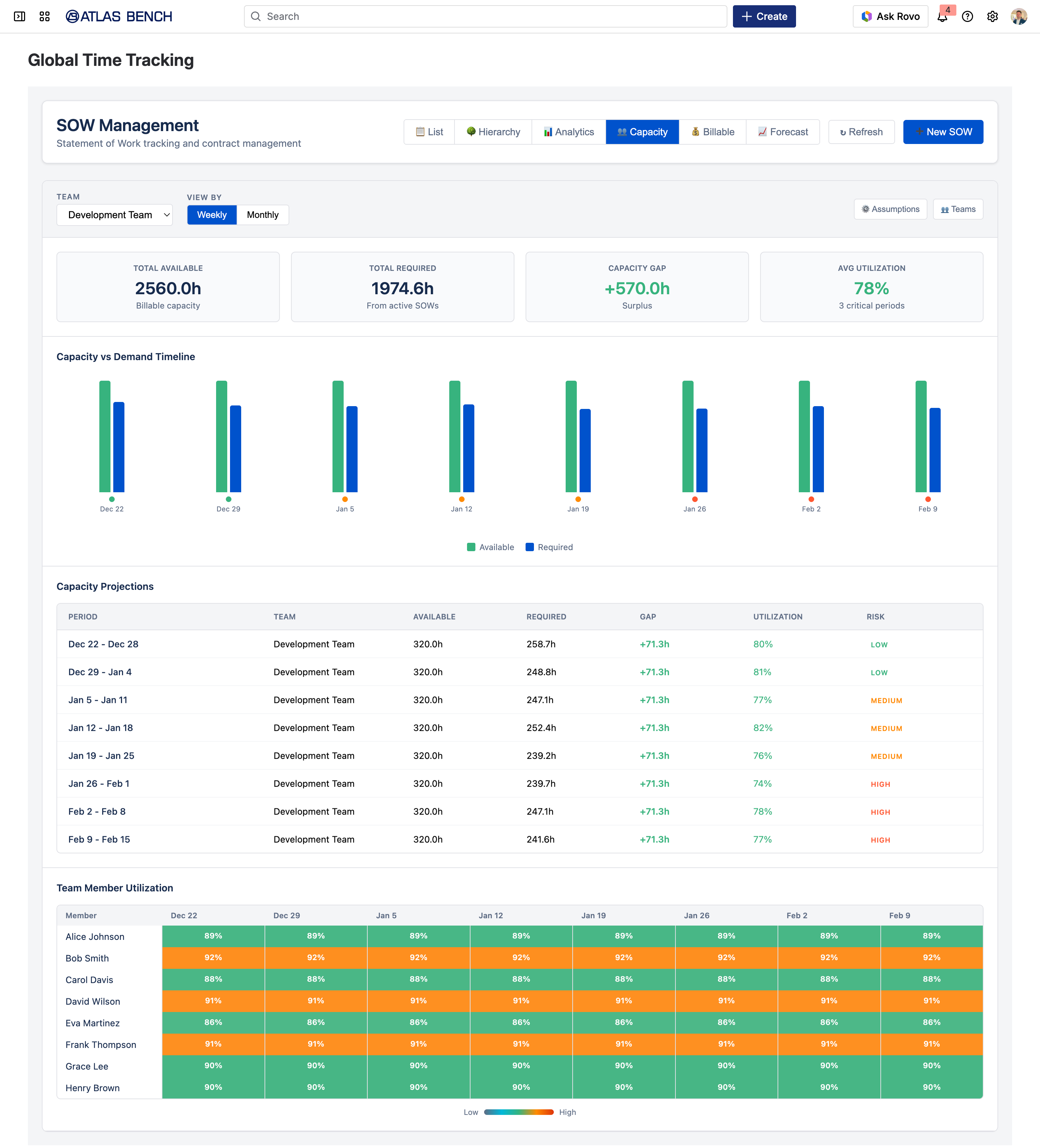Switch view to Weekly
The width and height of the screenshot is (1040, 1148).
coord(212,215)
